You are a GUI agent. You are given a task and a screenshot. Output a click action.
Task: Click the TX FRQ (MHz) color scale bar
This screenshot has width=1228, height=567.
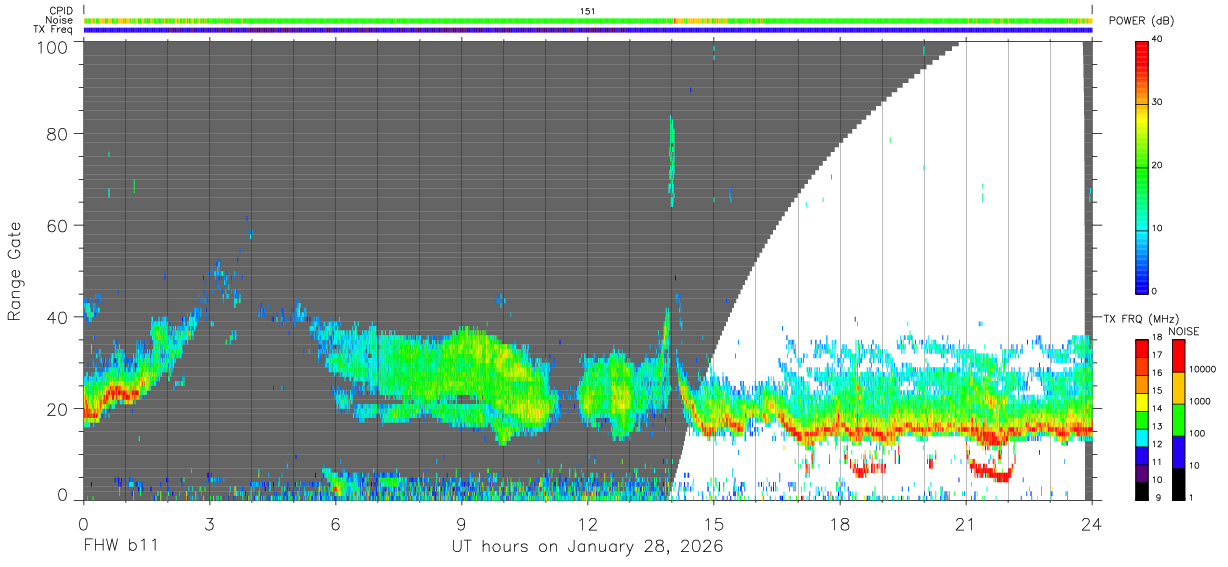pyautogui.click(x=1142, y=419)
